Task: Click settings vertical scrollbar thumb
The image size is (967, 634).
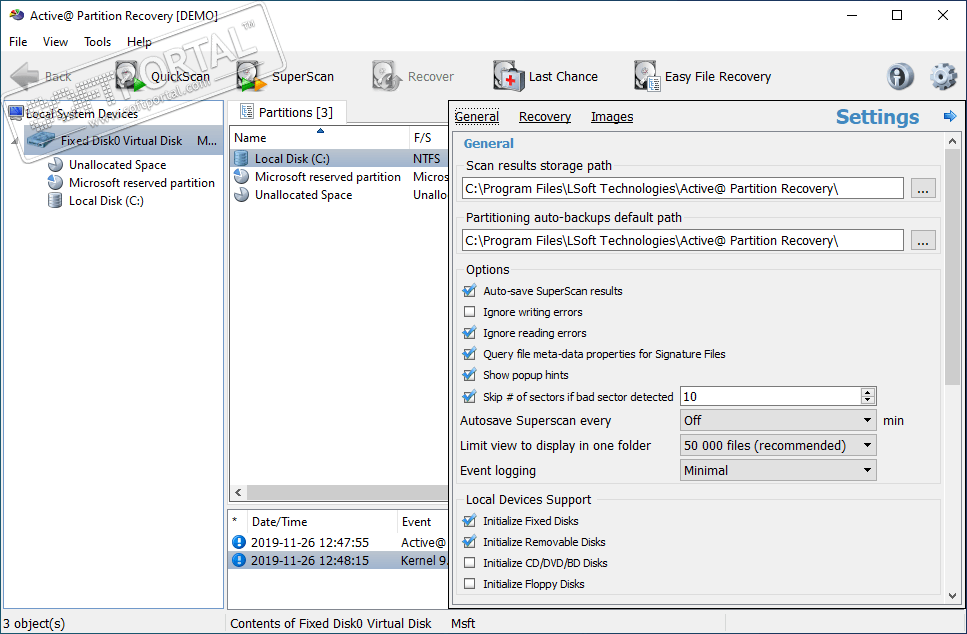Action: [x=953, y=266]
